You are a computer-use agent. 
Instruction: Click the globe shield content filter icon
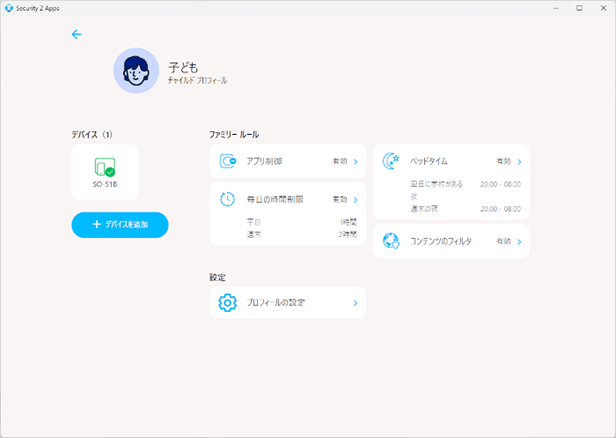coord(391,241)
